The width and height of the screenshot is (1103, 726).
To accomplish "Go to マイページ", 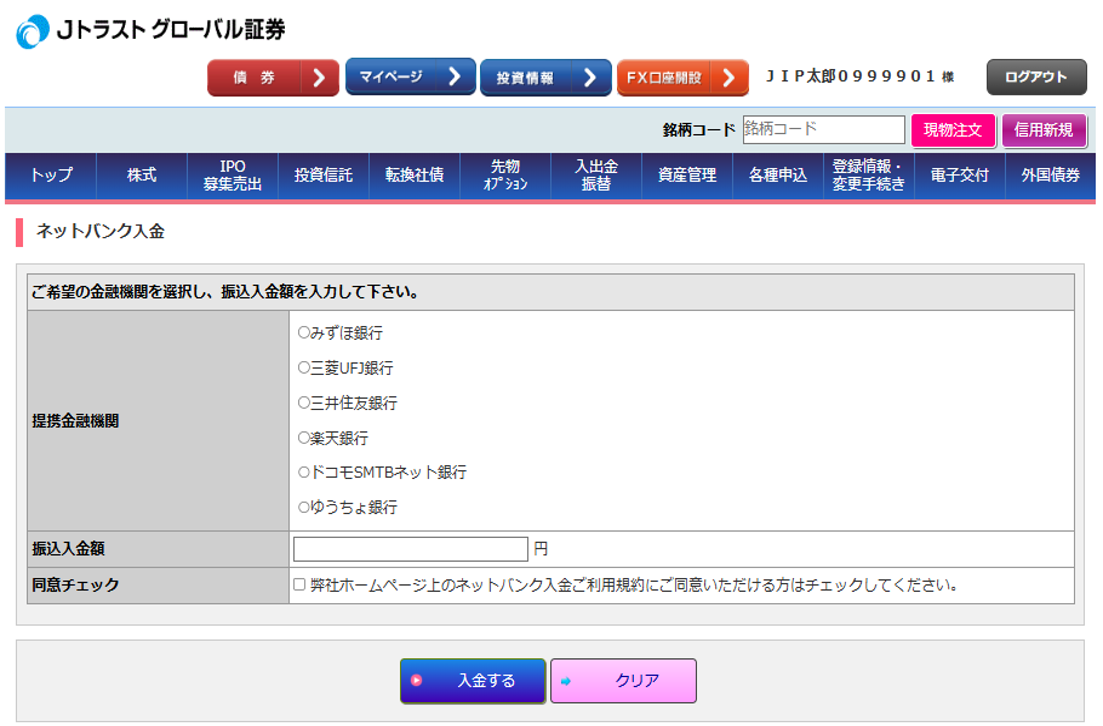I will pyautogui.click(x=410, y=76).
